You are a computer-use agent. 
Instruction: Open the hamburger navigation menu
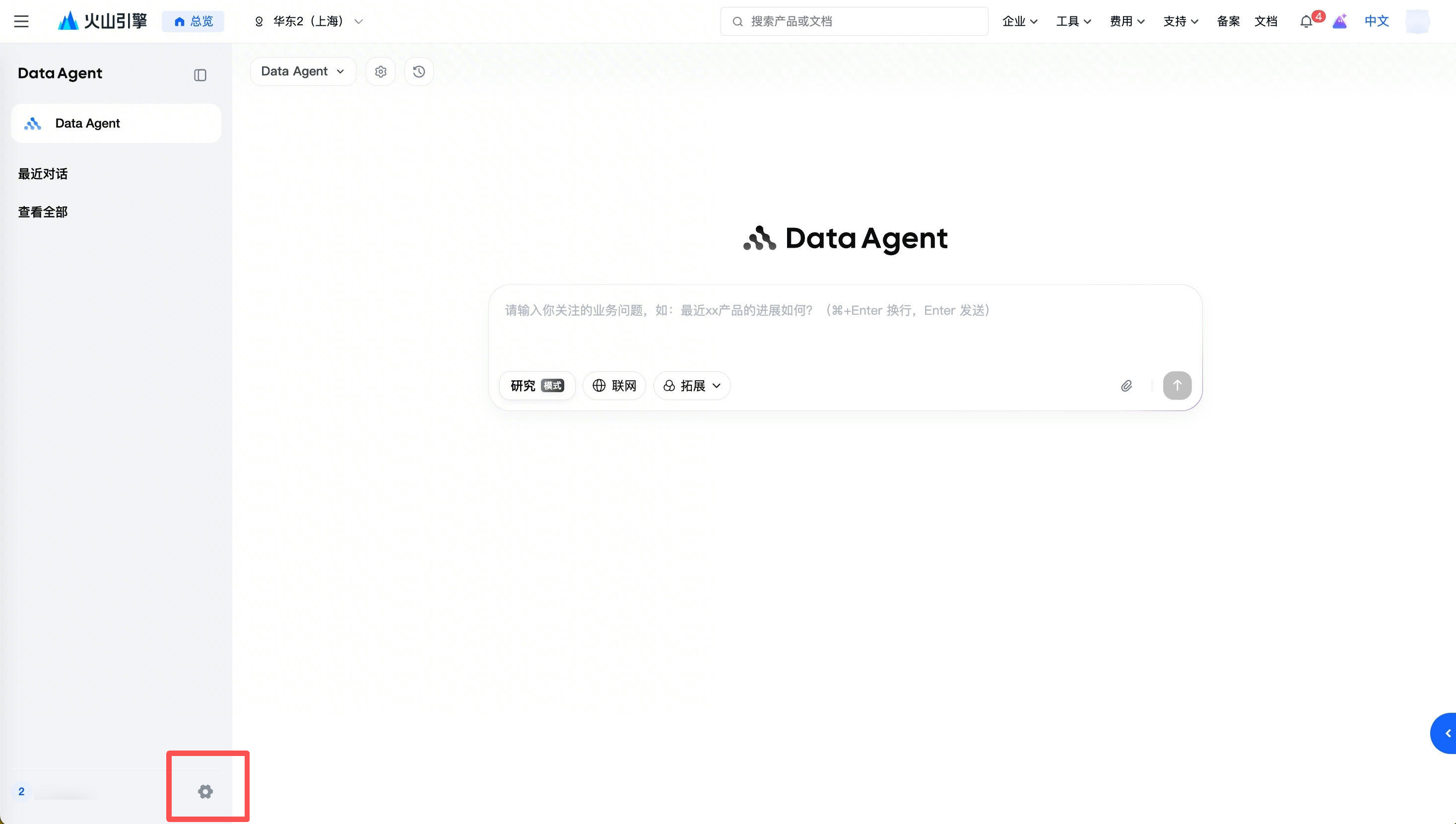pos(21,21)
